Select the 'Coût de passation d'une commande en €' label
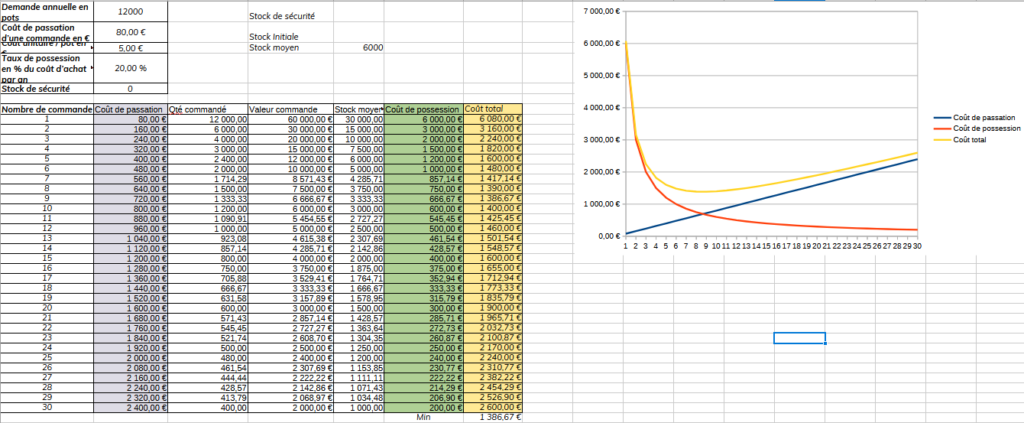 coord(47,33)
